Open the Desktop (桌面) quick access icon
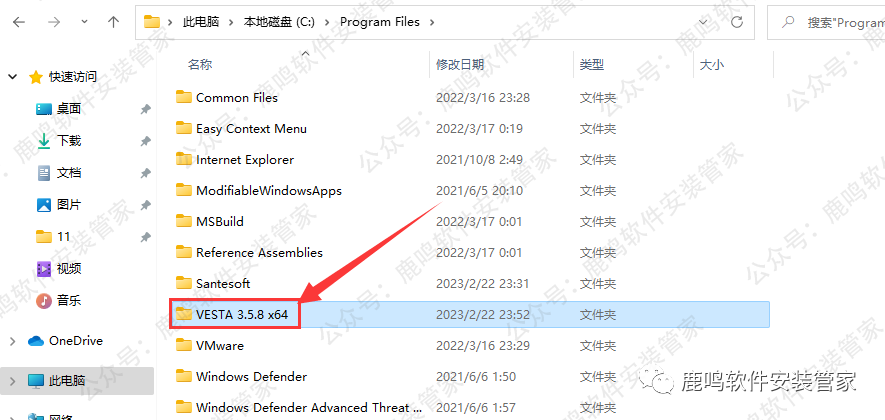The image size is (885, 420). [44, 109]
